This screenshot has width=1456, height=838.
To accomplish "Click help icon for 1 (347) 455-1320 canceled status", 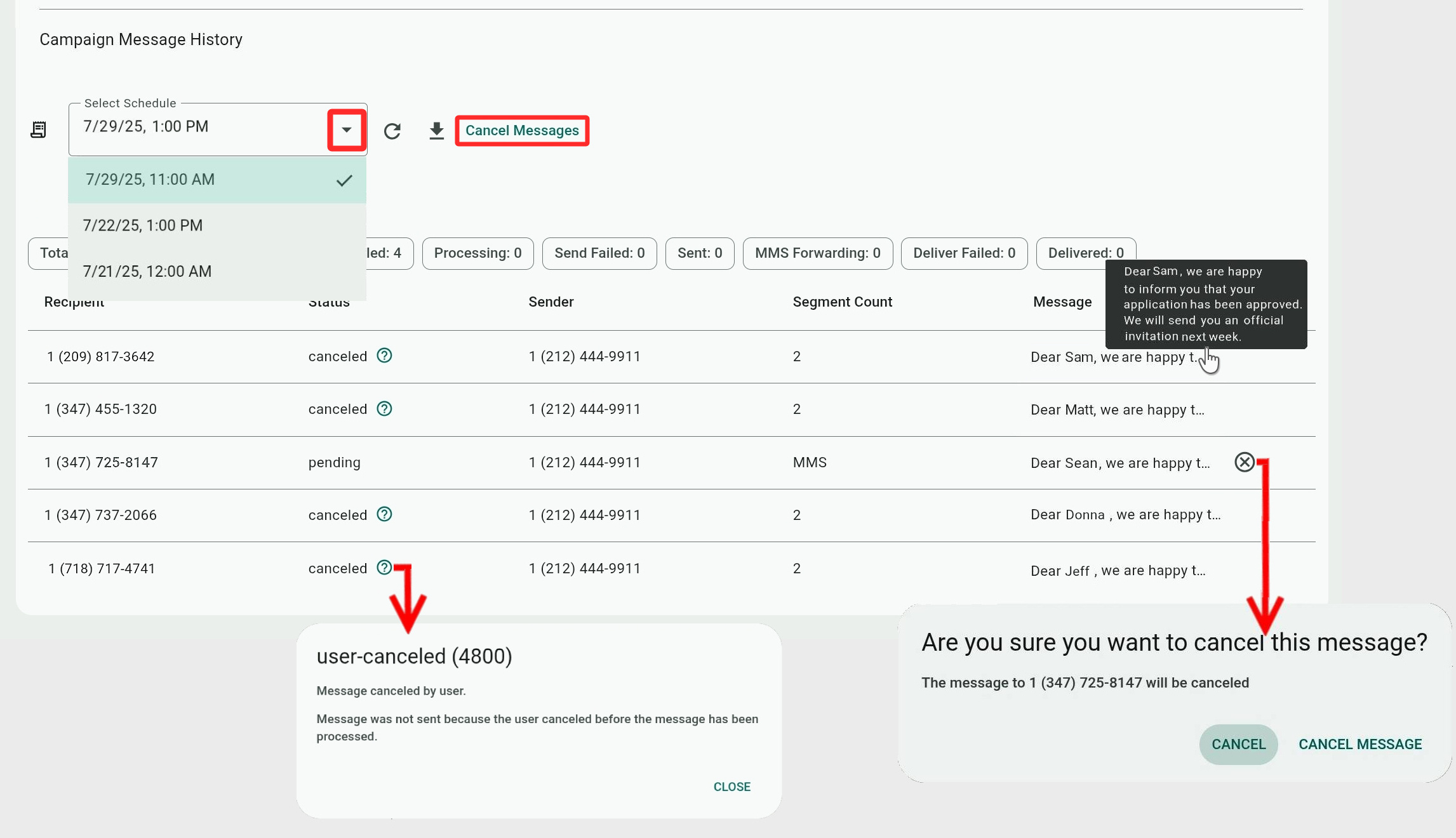I will pos(384,409).
